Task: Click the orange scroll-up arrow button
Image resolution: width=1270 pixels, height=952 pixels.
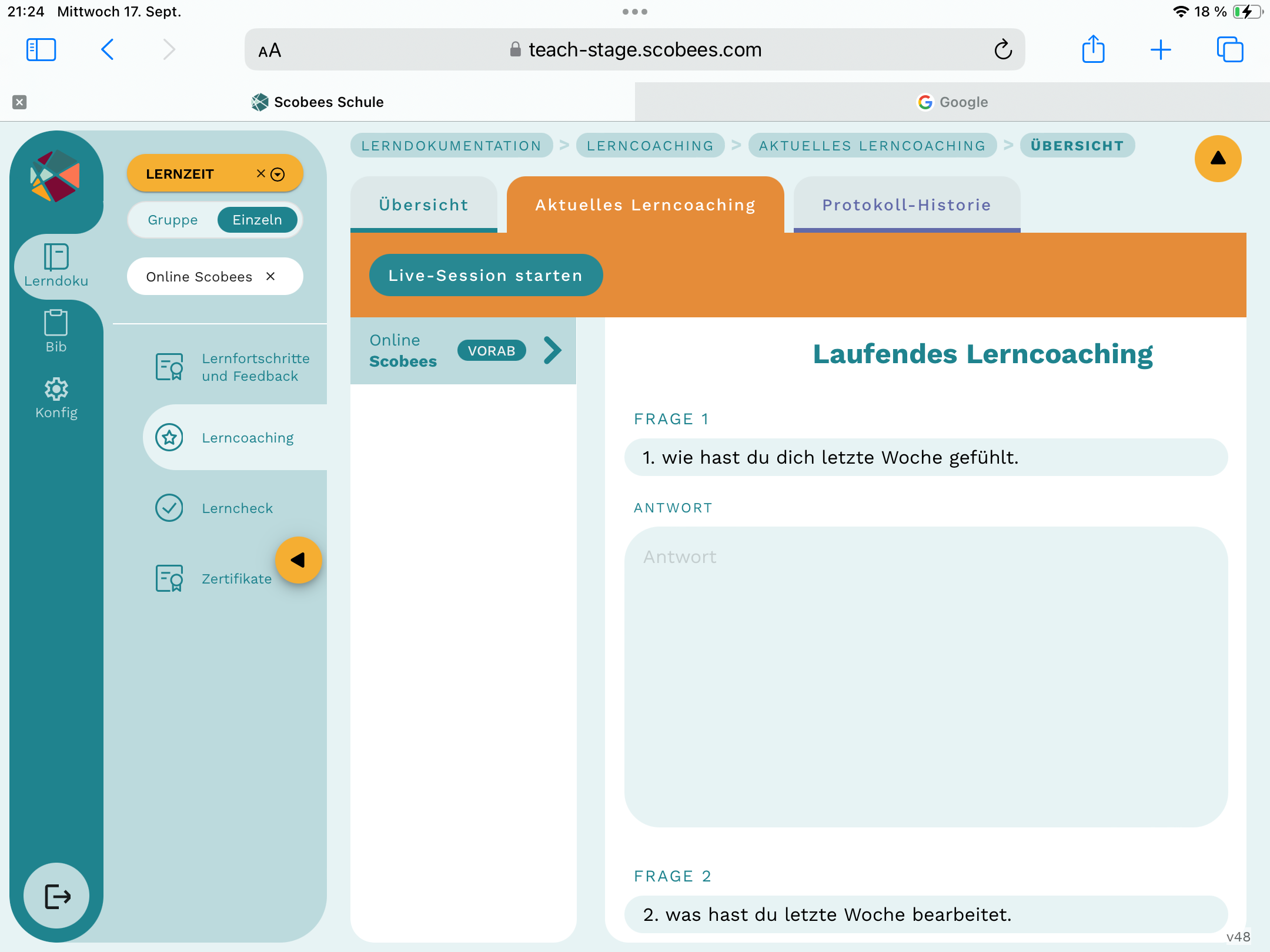Action: point(1218,158)
